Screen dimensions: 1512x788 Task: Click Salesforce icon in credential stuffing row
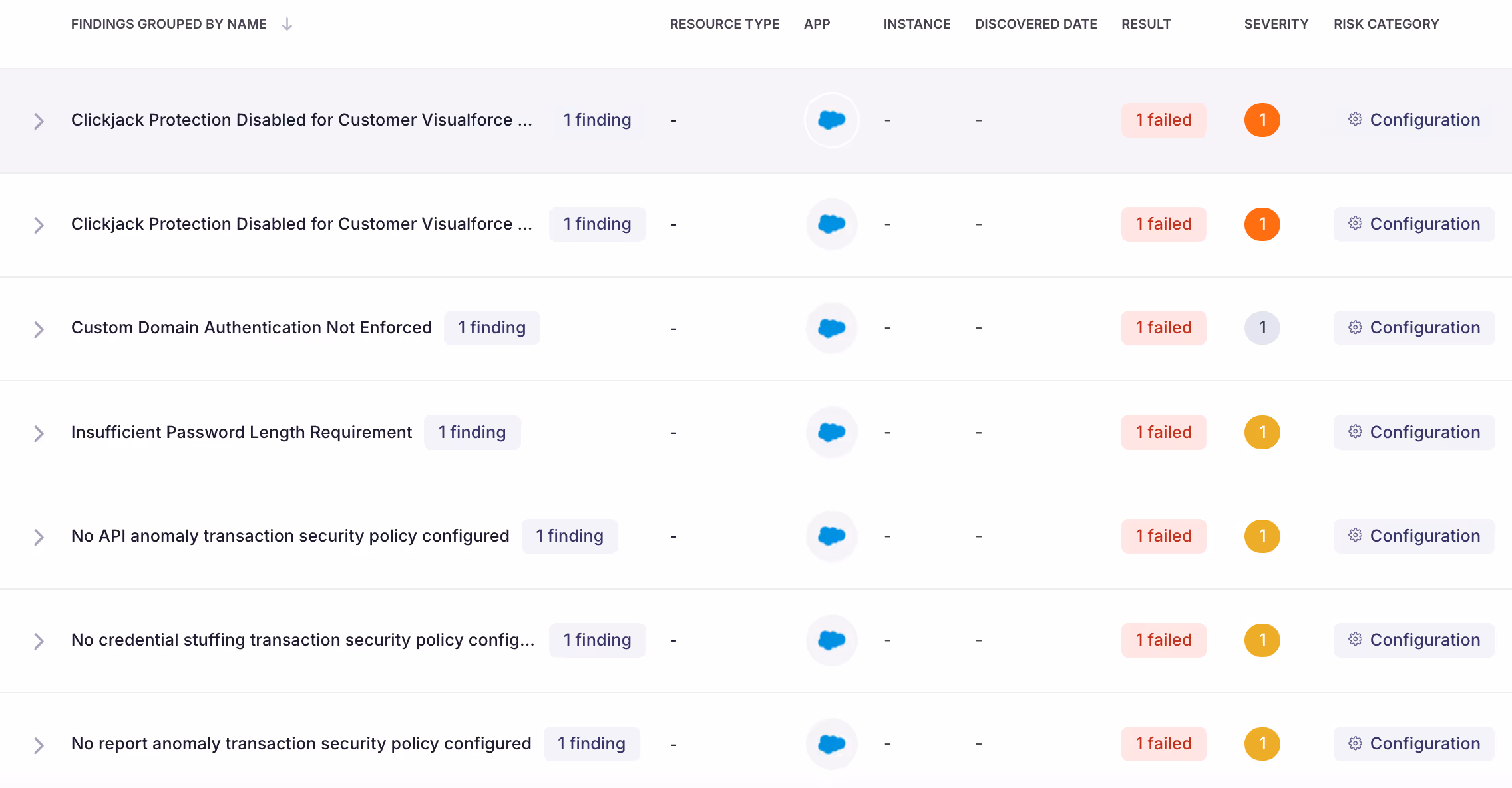[831, 640]
